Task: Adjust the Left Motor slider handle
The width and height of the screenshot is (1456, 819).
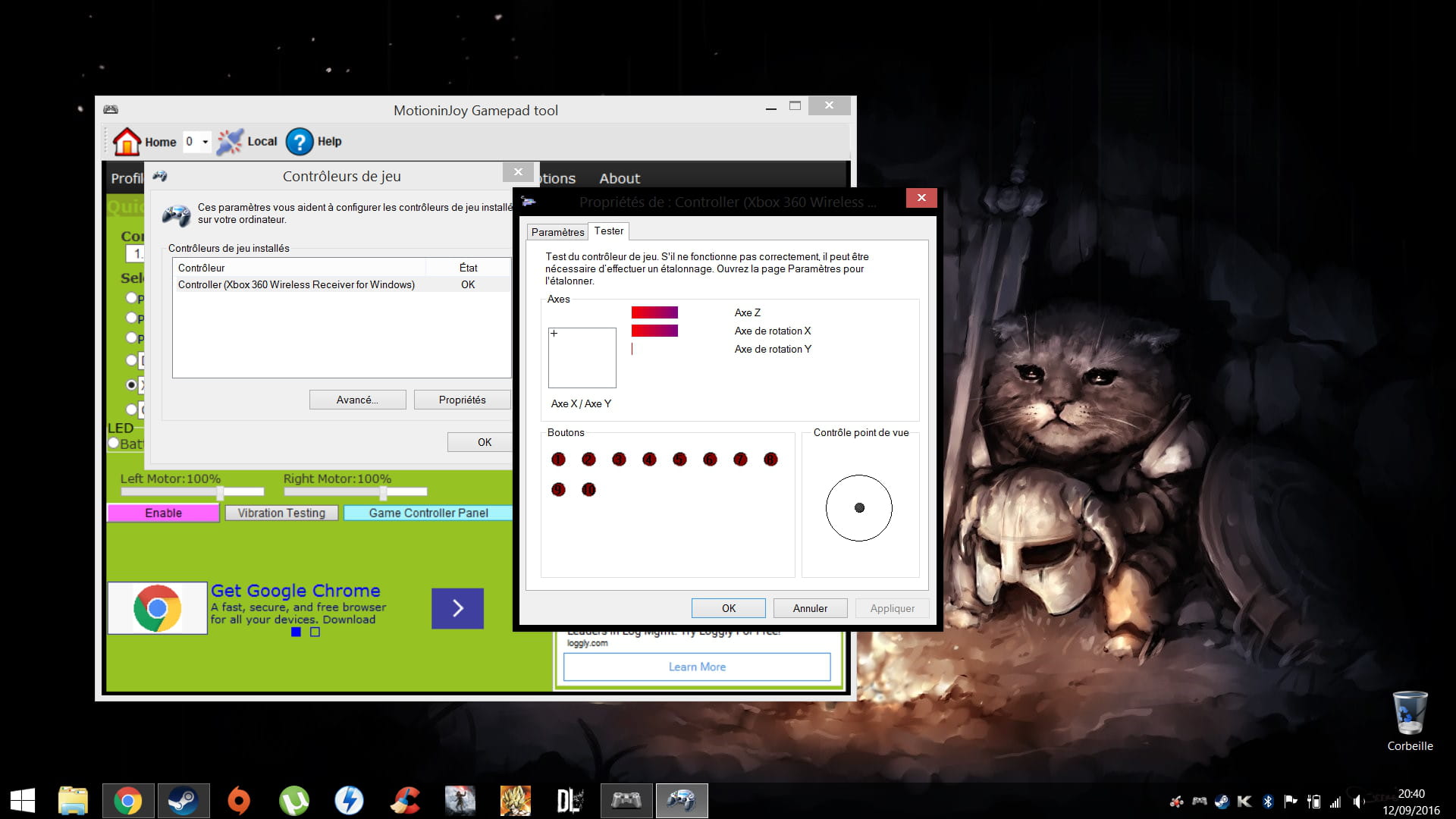Action: click(x=220, y=492)
